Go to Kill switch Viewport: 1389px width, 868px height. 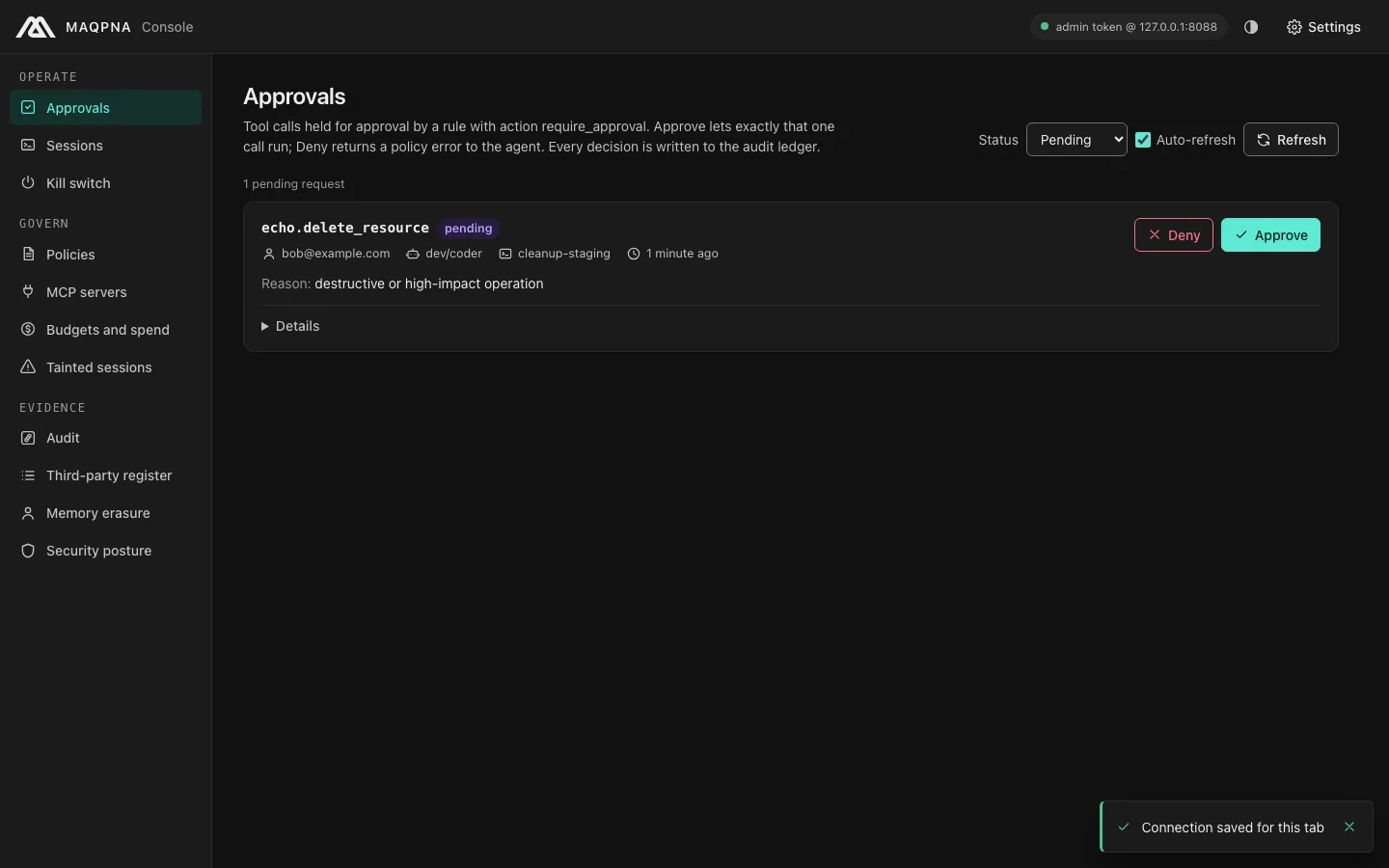tap(105, 183)
